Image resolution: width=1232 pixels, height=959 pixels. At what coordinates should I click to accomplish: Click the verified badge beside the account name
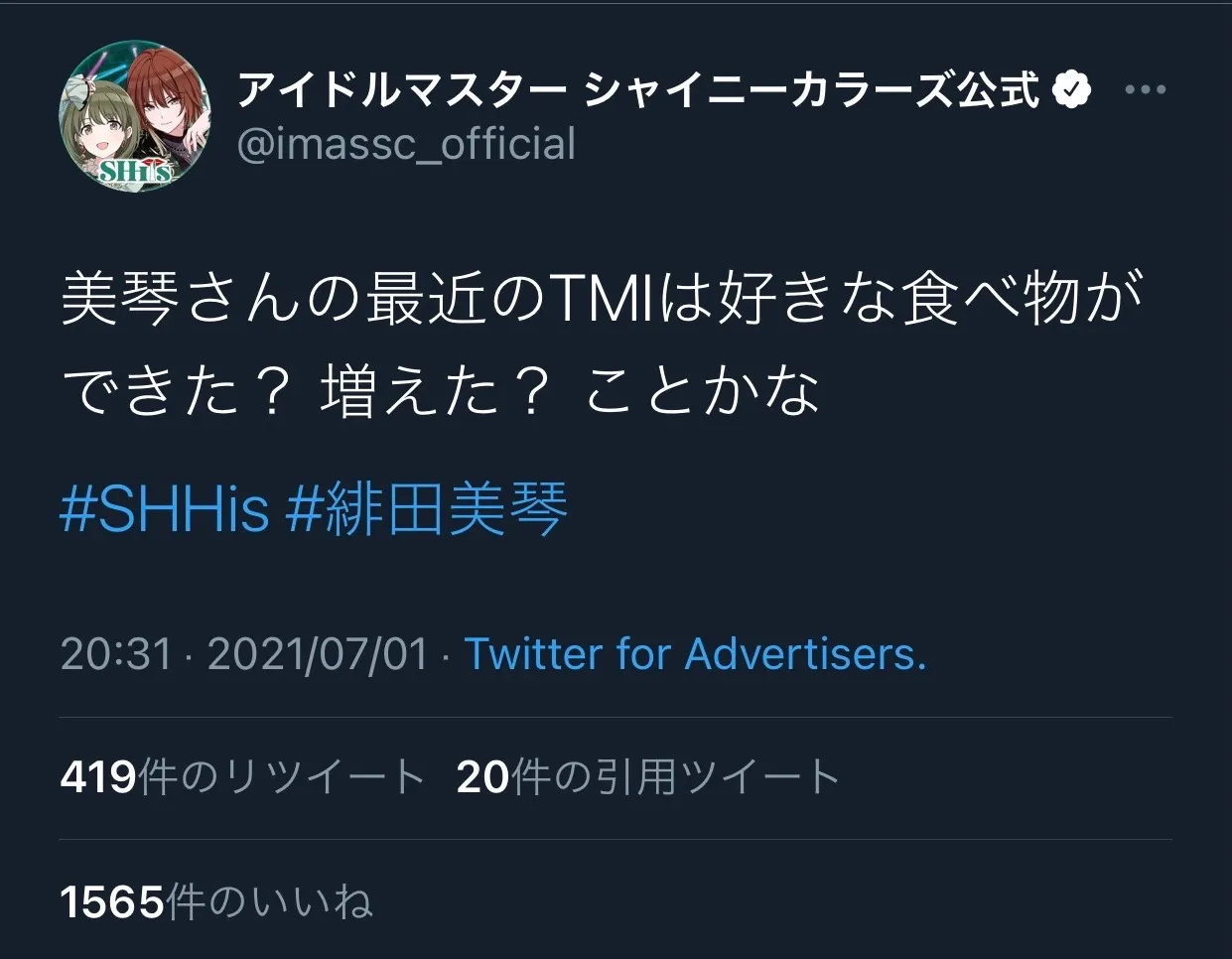(x=1070, y=90)
